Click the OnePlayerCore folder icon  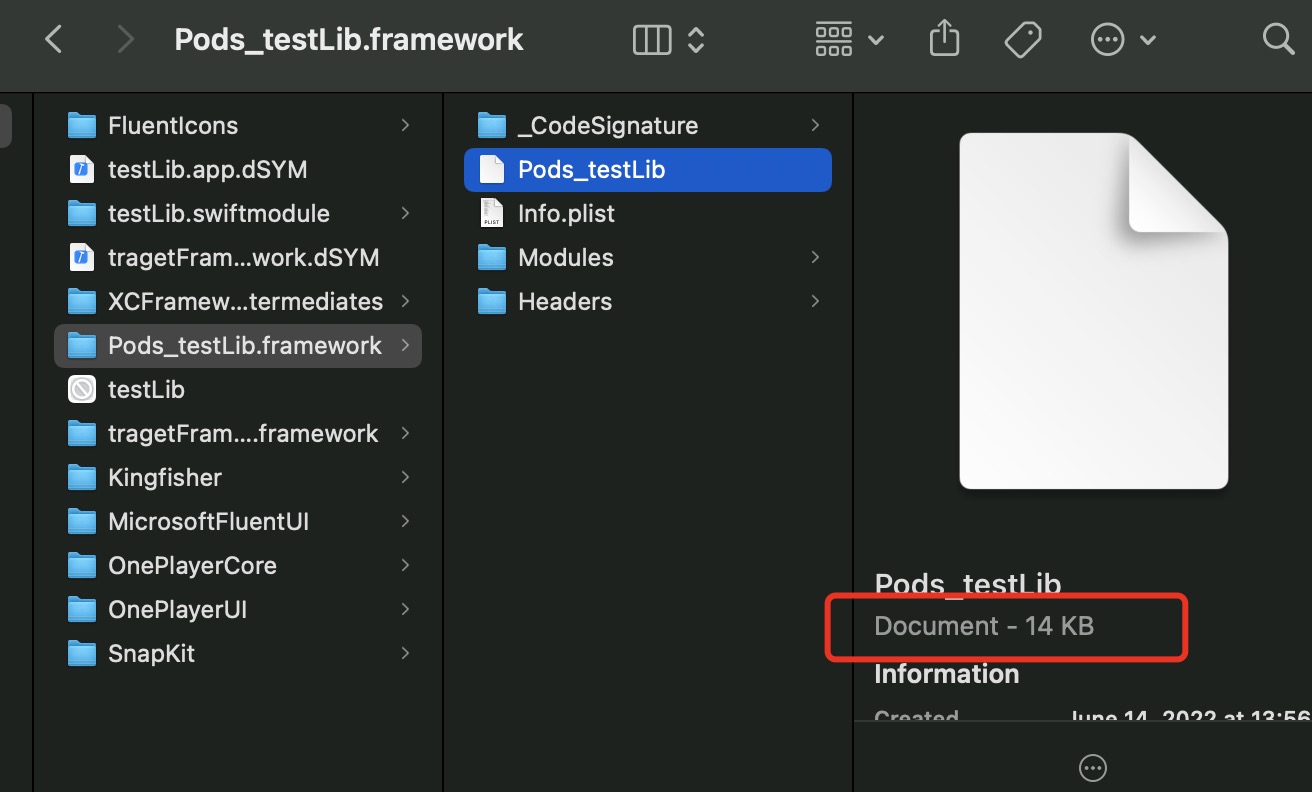pyautogui.click(x=81, y=565)
